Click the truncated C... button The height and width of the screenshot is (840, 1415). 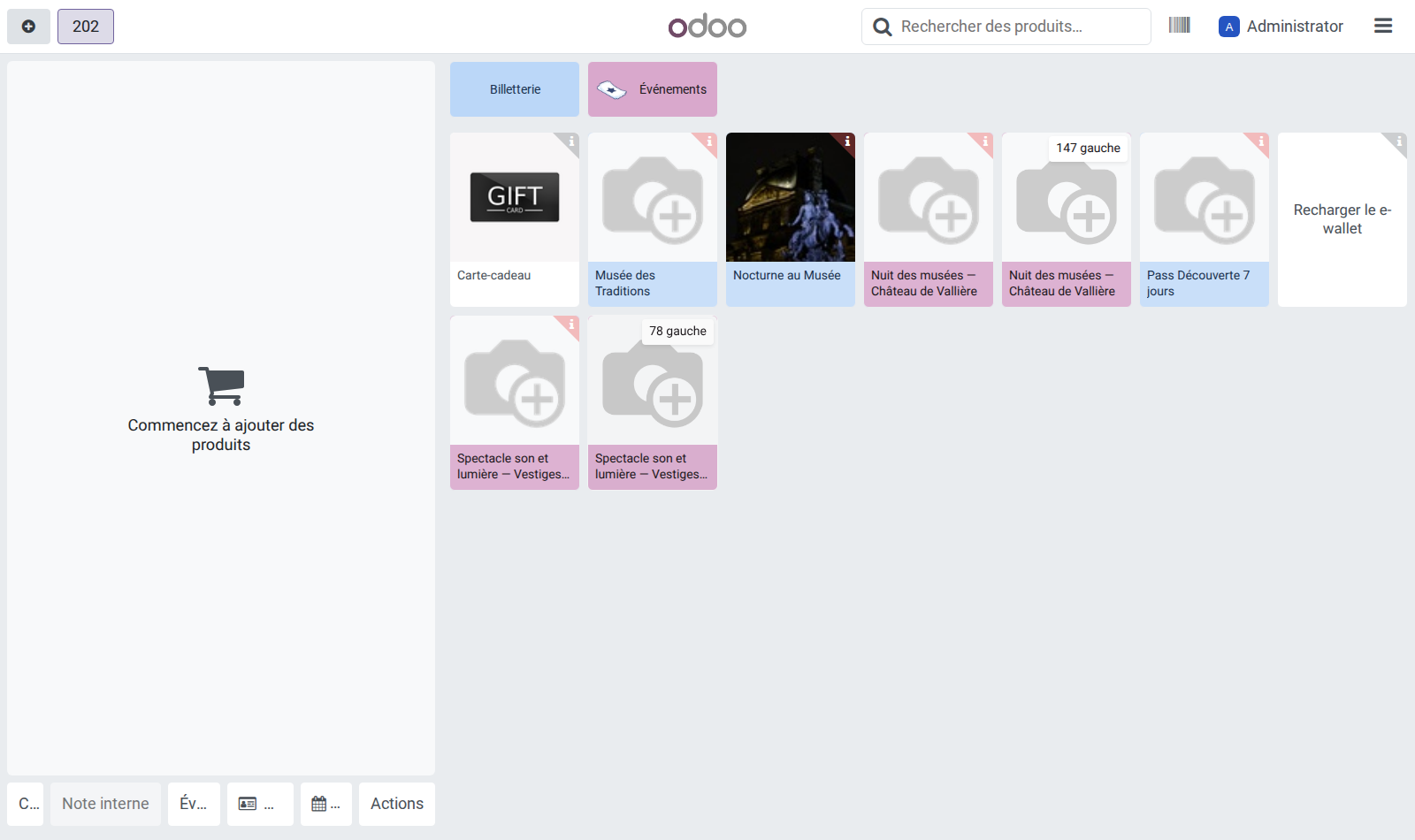tap(26, 804)
